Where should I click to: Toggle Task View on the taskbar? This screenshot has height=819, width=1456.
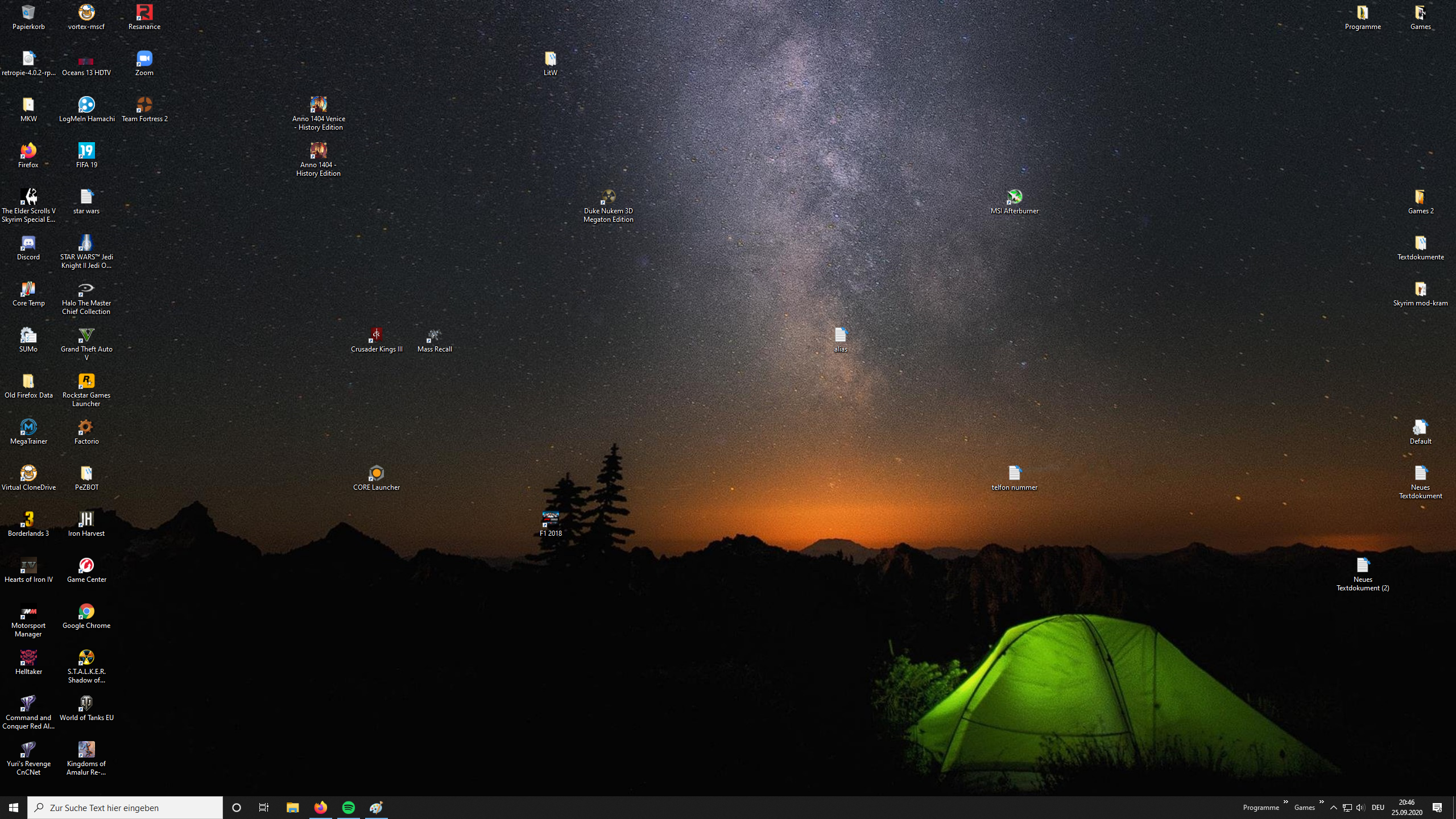click(263, 807)
